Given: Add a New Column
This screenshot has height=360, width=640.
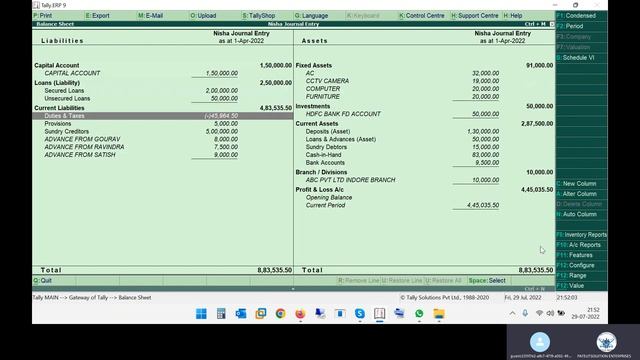Looking at the screenshot, I should click(x=581, y=184).
